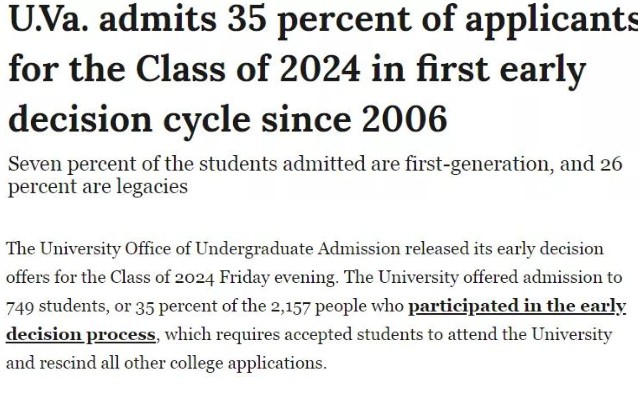The height and width of the screenshot is (396, 642).
Task: Click 'University Office of Undergraduate Admission' text
Action: 220,249
